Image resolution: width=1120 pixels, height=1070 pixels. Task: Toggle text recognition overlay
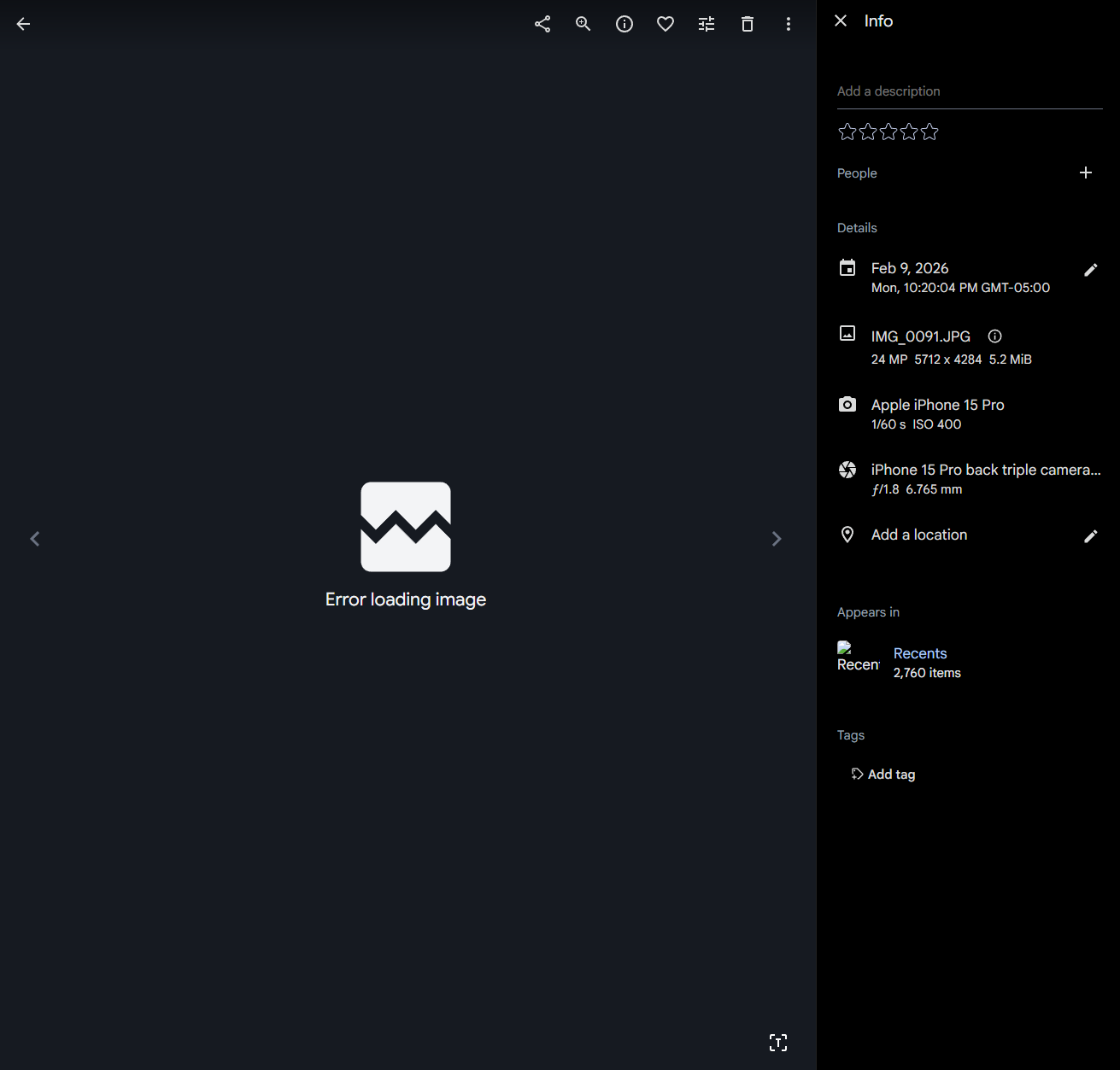pos(777,1042)
